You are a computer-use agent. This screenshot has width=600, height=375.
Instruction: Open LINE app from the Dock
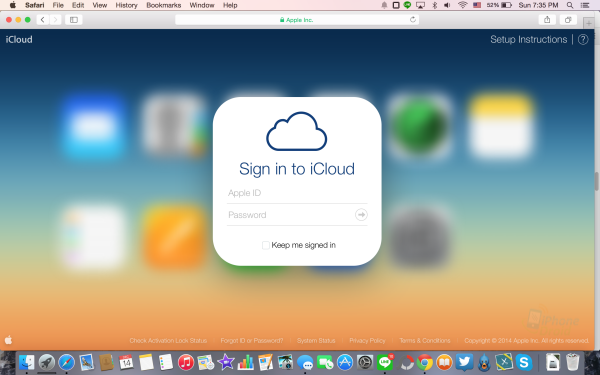pos(385,362)
